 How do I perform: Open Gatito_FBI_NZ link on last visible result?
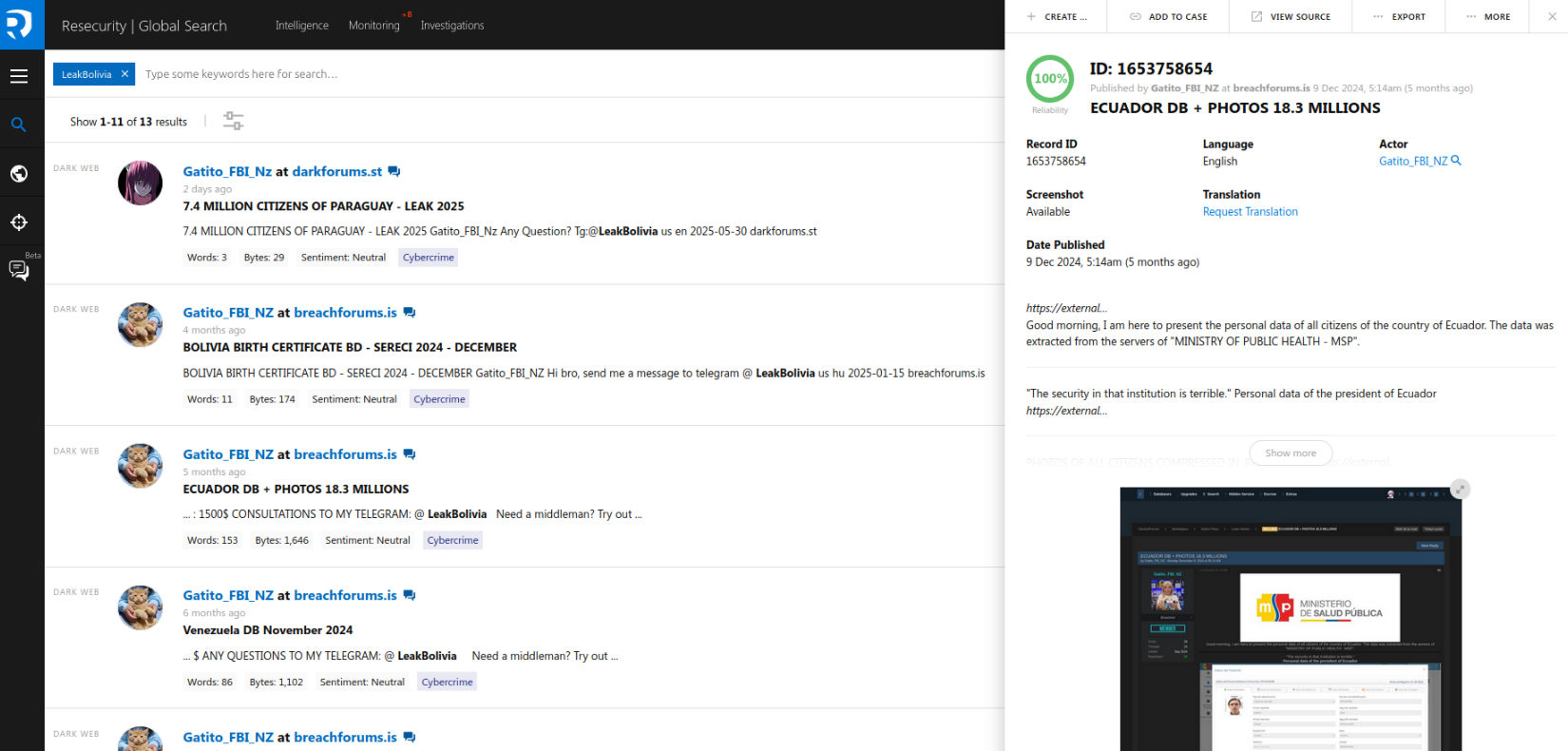[x=228, y=737]
